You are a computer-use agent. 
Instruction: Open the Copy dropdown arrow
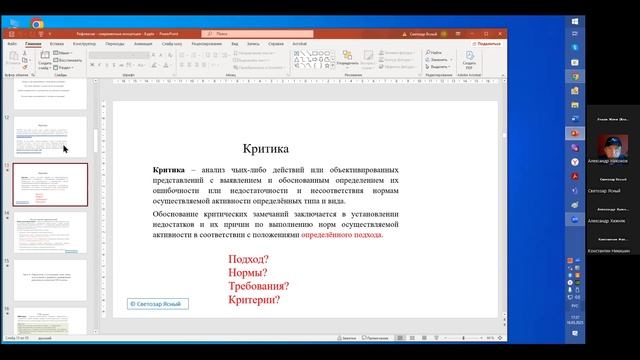click(x=30, y=60)
